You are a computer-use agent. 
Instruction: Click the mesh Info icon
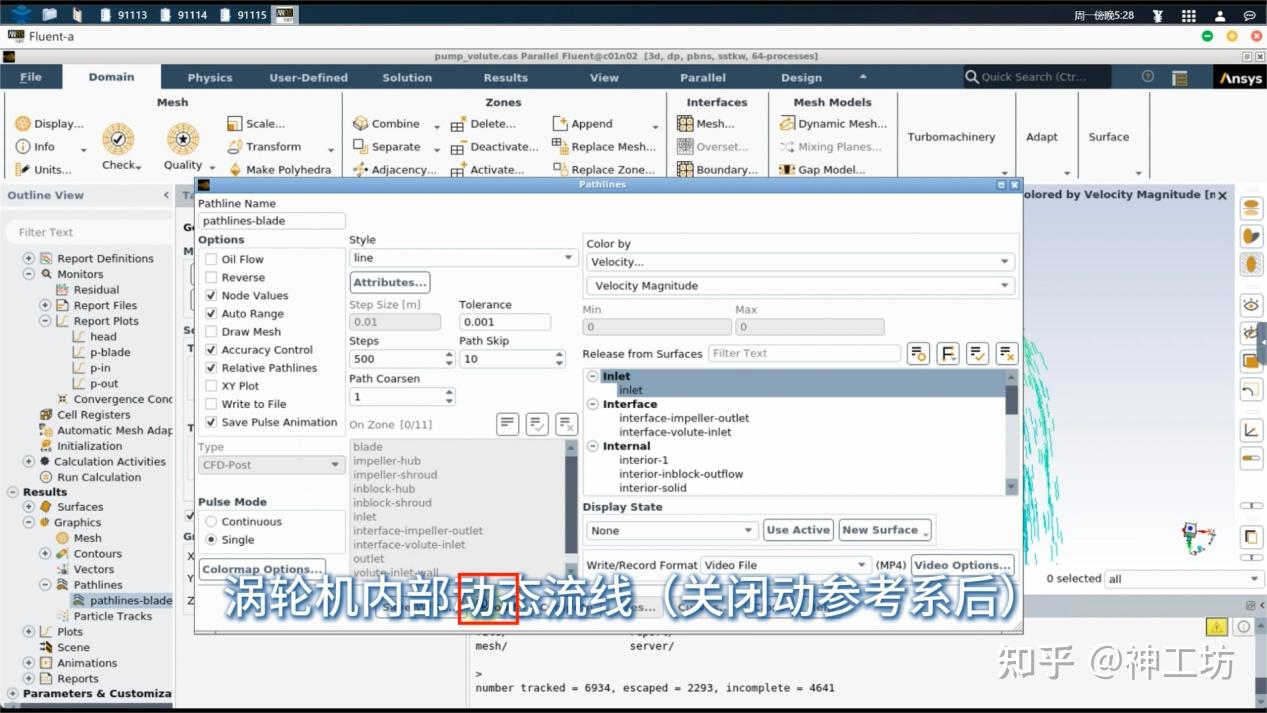pyautogui.click(x=23, y=147)
